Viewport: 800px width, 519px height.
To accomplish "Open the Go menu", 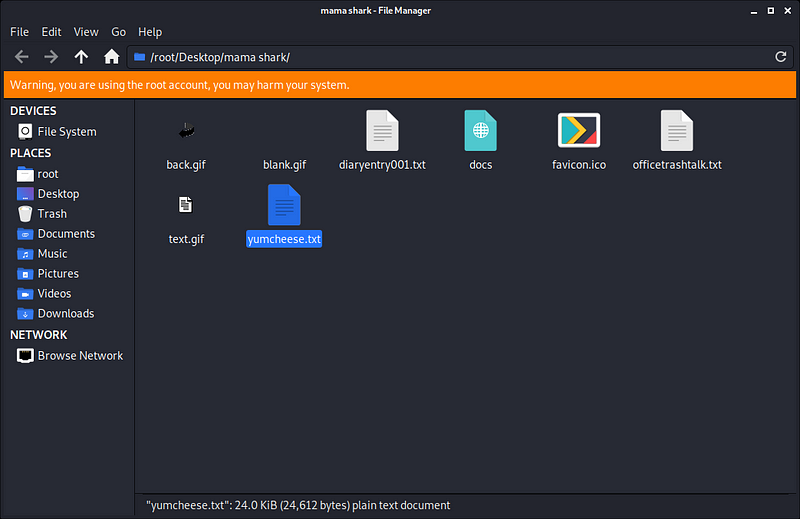I will (x=118, y=32).
